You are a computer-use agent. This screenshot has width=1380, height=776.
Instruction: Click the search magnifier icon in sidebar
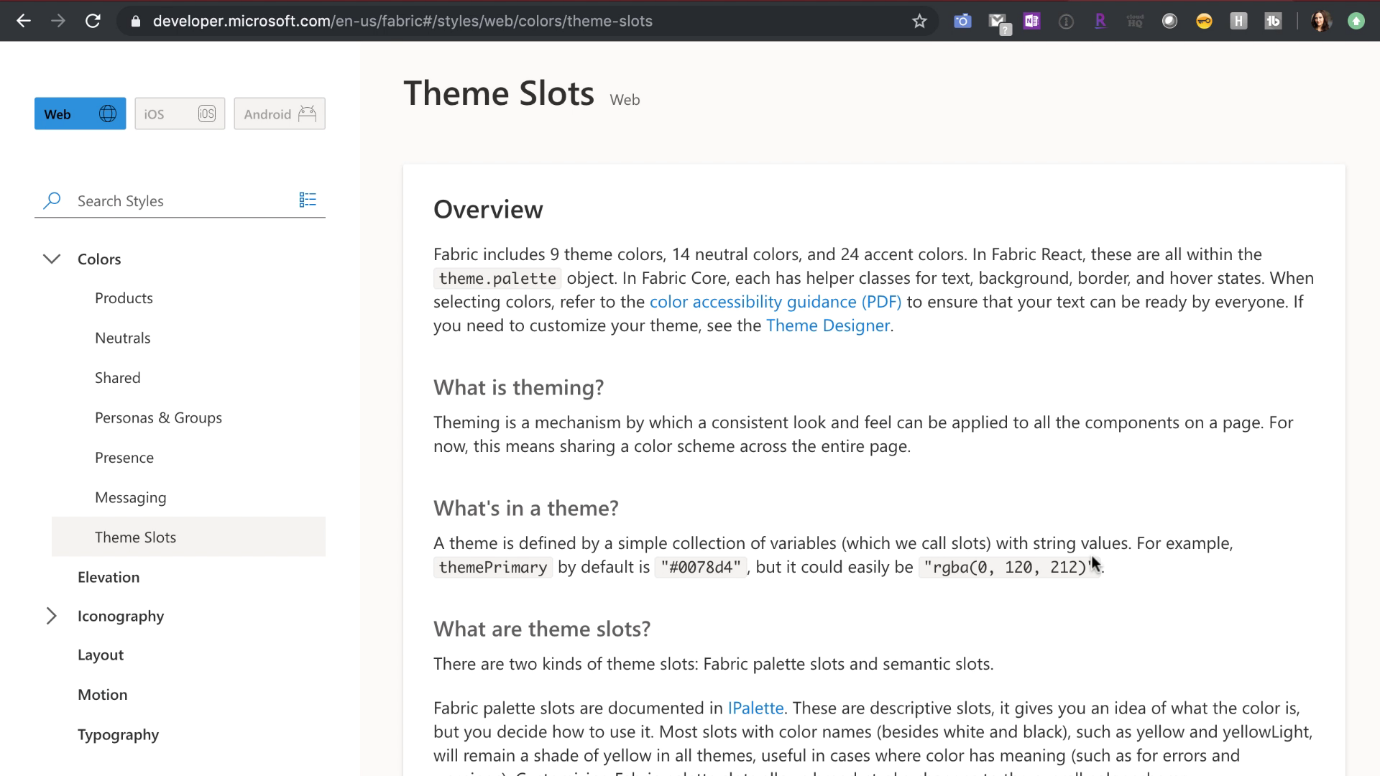click(x=52, y=201)
